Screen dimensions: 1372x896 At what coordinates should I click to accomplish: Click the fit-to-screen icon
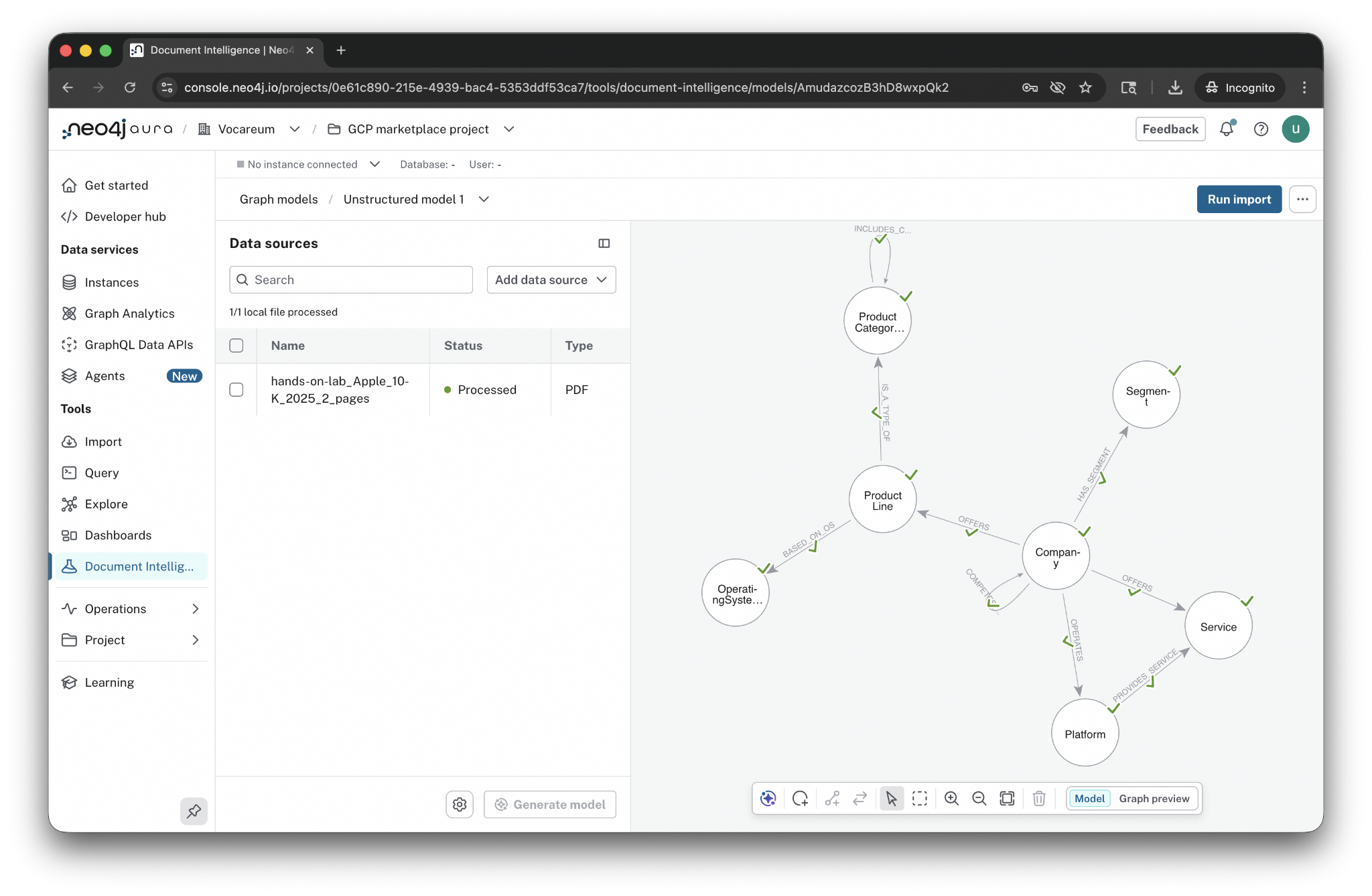(1007, 798)
